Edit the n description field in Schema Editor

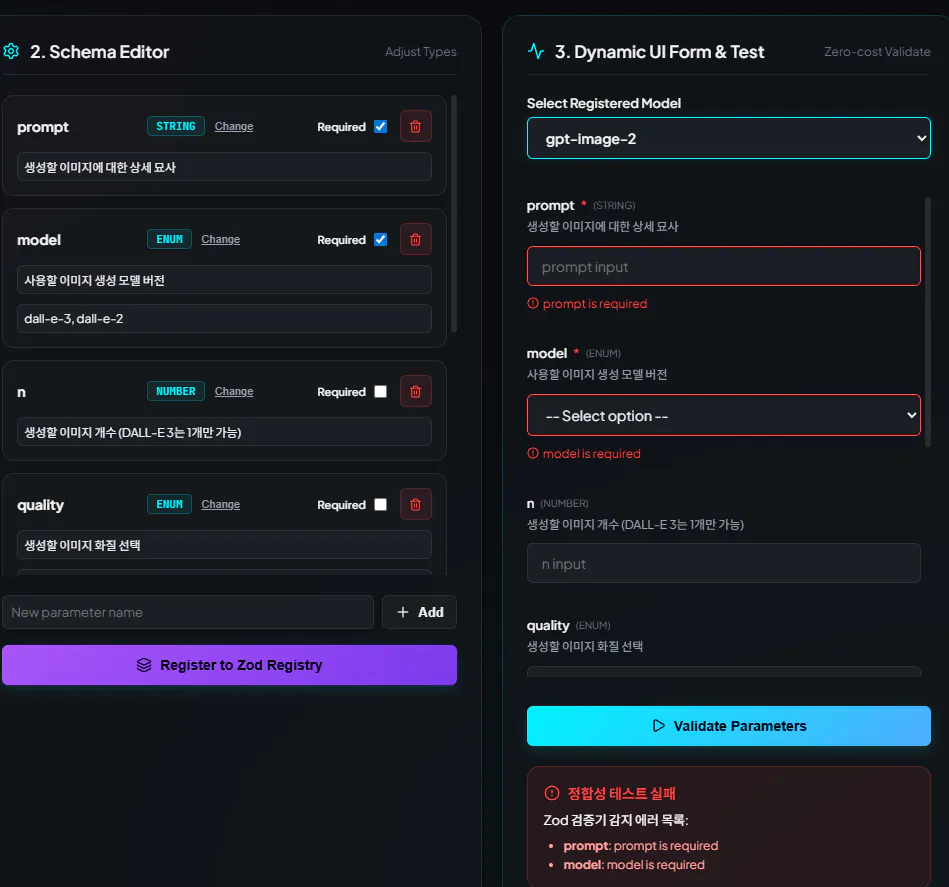point(224,432)
